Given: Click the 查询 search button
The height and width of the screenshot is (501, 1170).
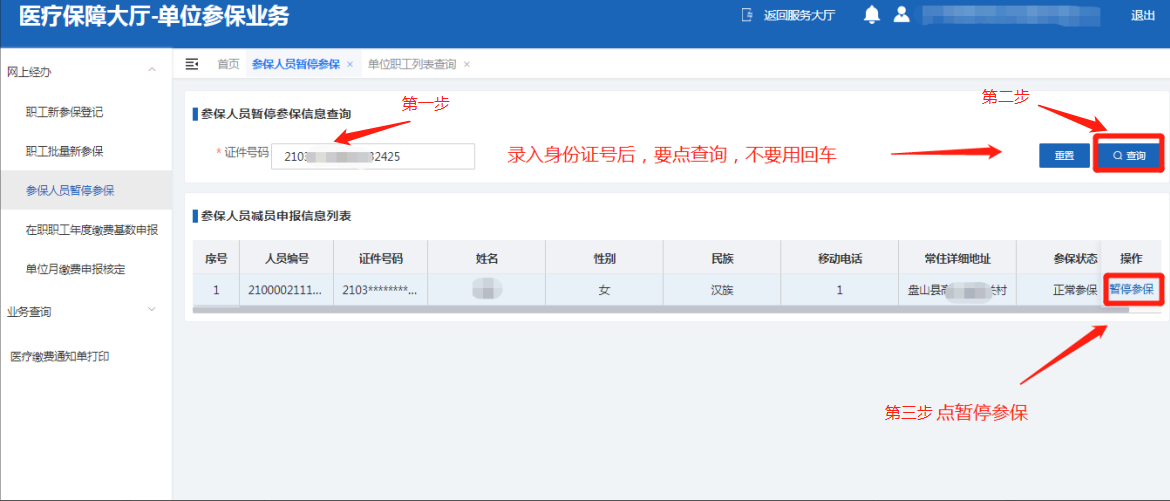Looking at the screenshot, I should [x=1128, y=155].
